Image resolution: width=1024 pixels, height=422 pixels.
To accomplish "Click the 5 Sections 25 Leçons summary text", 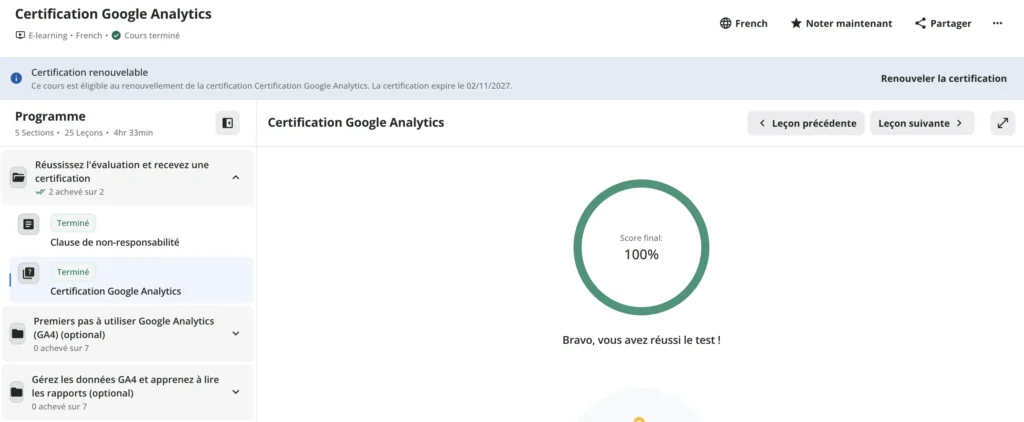I will coord(84,133).
